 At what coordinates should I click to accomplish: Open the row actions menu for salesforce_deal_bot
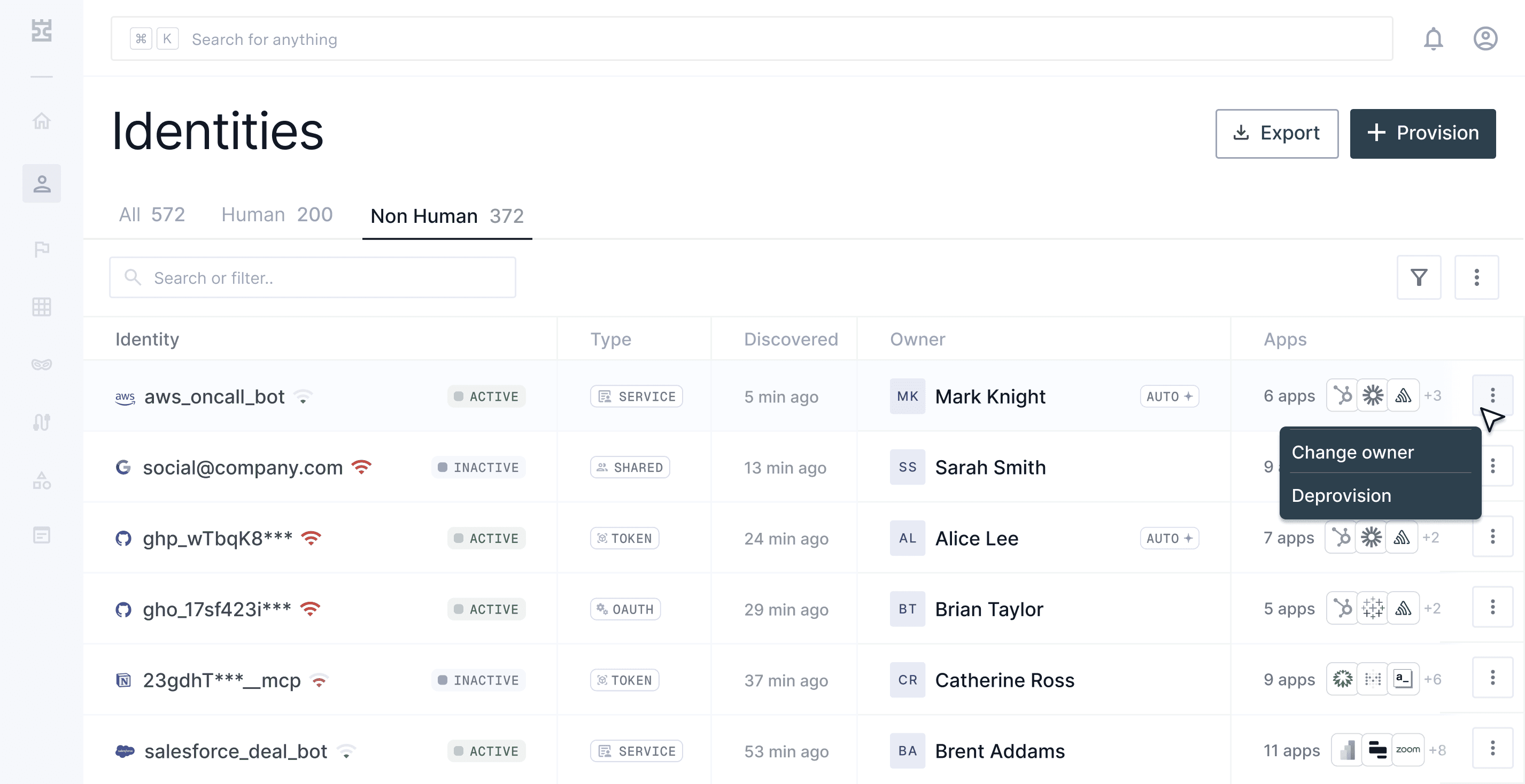pyautogui.click(x=1492, y=749)
